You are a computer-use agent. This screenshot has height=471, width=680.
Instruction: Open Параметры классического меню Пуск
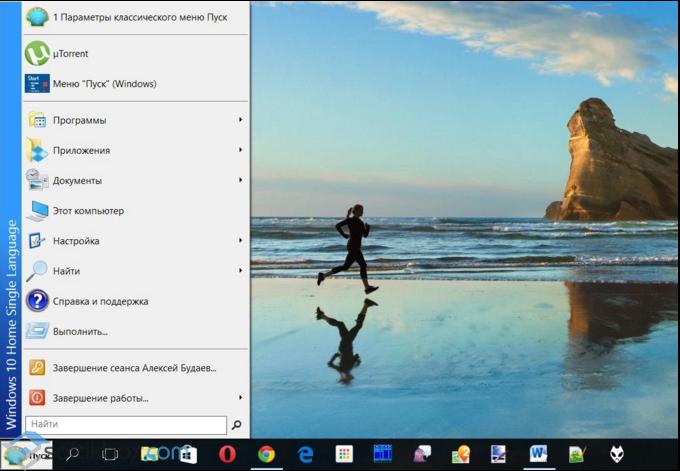139,17
